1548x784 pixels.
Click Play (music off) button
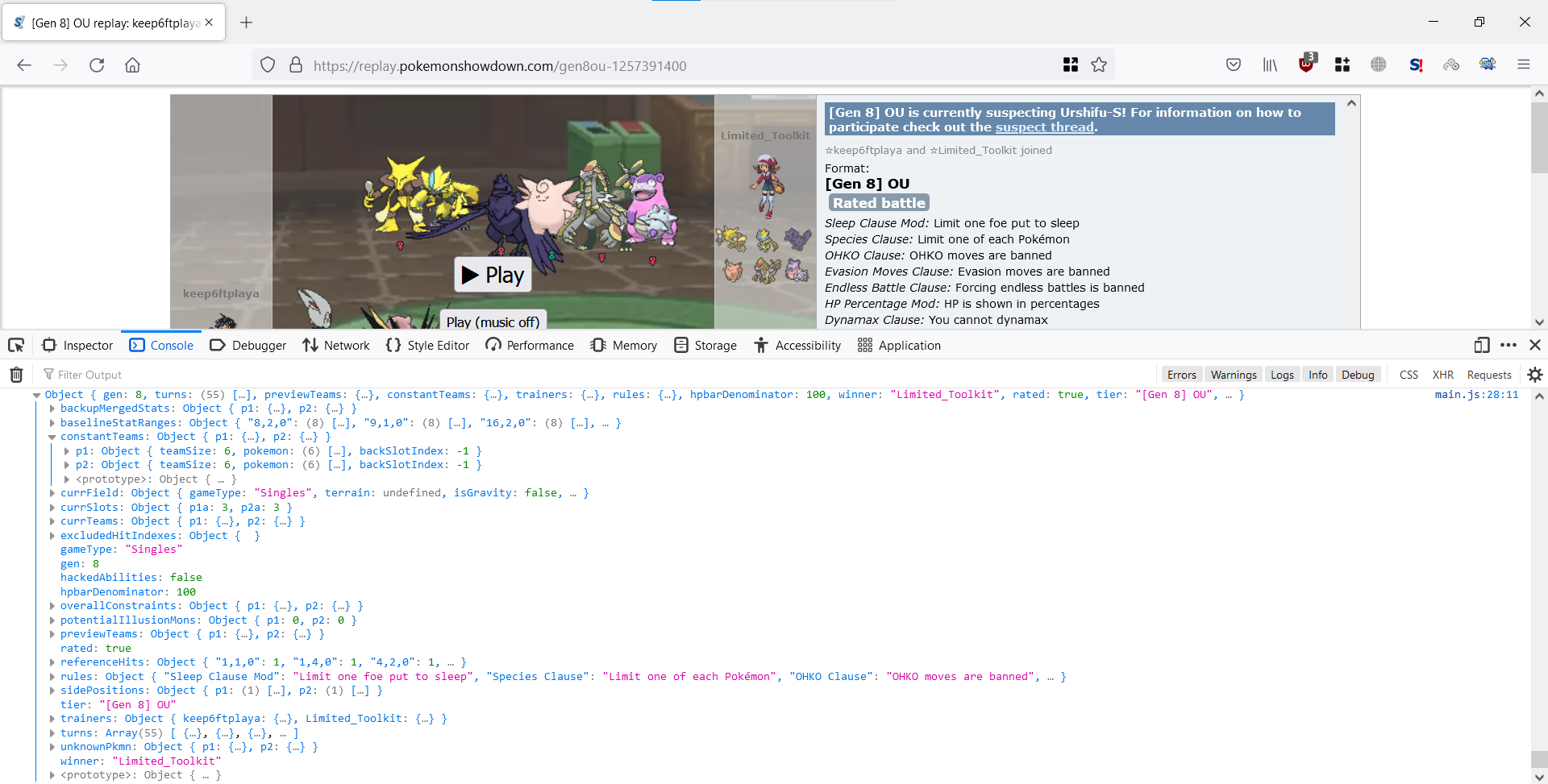point(493,321)
